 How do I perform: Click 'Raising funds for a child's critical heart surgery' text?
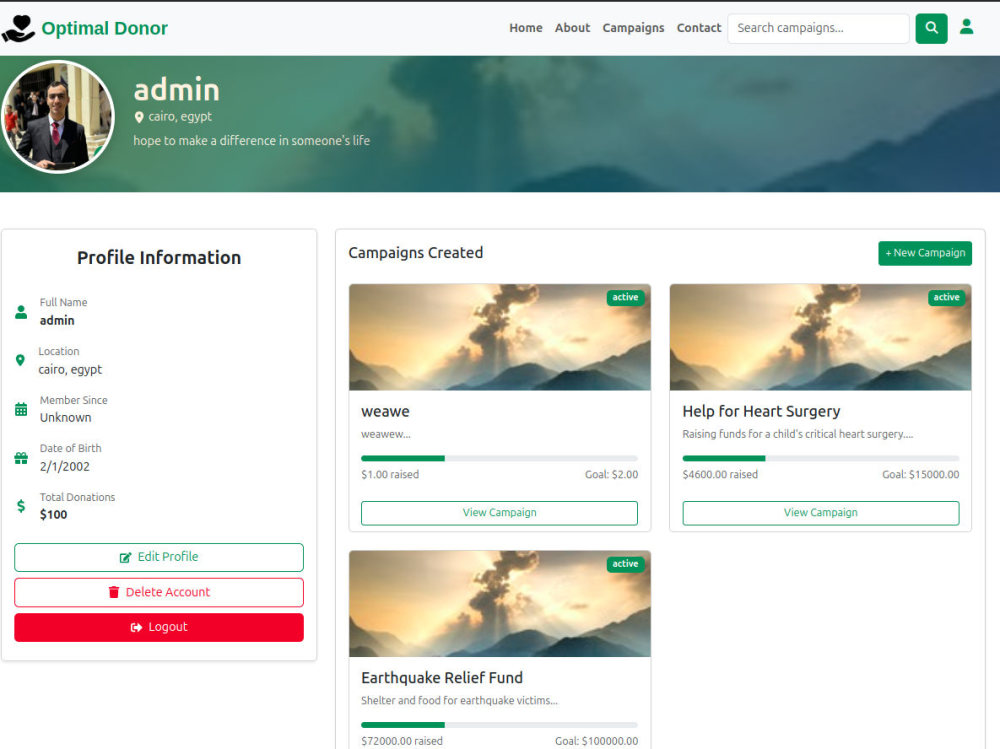click(x=798, y=434)
